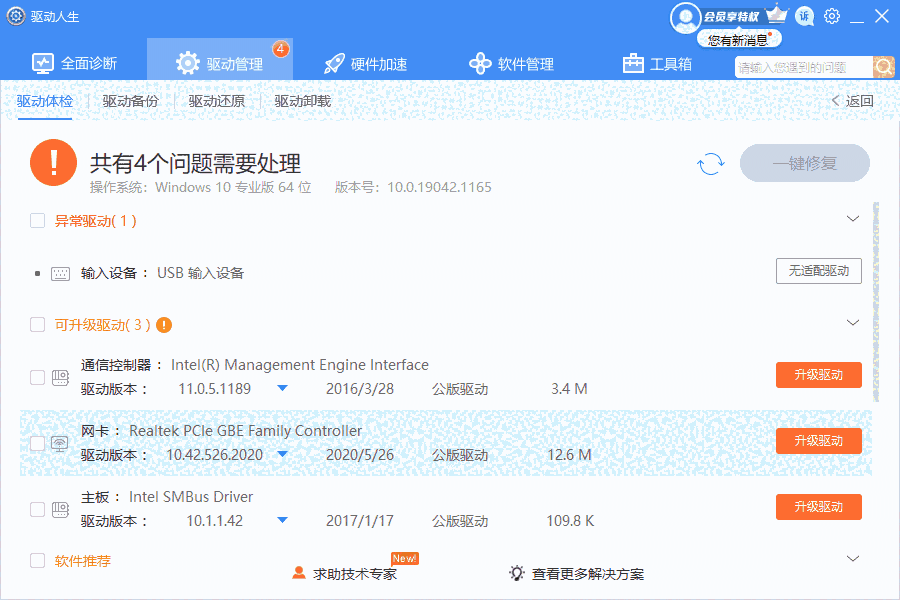
Task: Collapse the 异常驱动 section chevron
Action: point(853,219)
